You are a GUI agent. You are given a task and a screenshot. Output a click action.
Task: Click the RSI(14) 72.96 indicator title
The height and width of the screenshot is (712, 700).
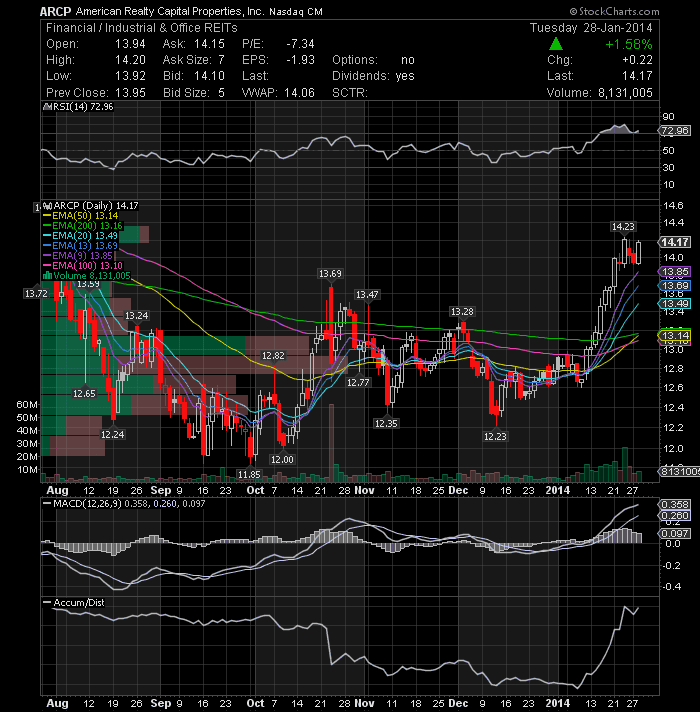[x=83, y=107]
